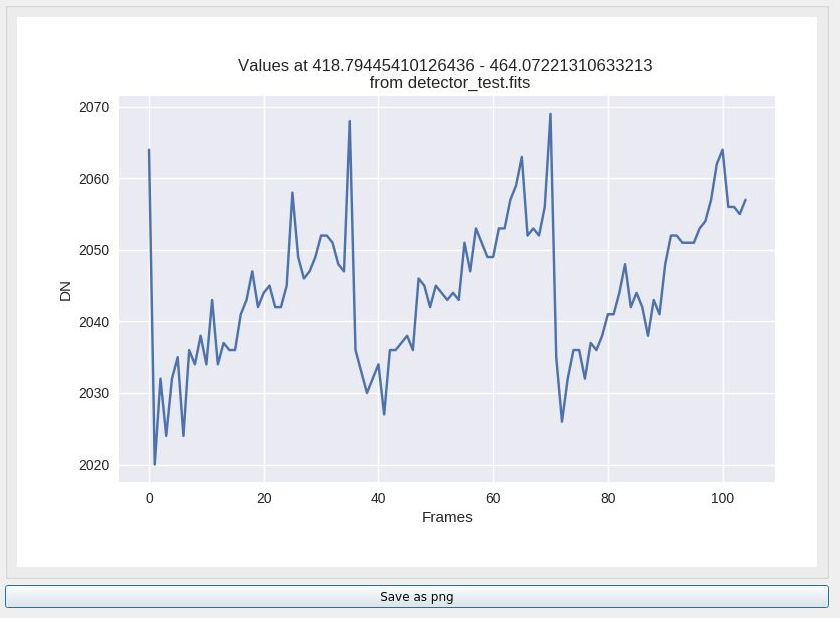Image resolution: width=840 pixels, height=618 pixels.
Task: Click the 40 tick on Frames axis
Action: coord(378,498)
